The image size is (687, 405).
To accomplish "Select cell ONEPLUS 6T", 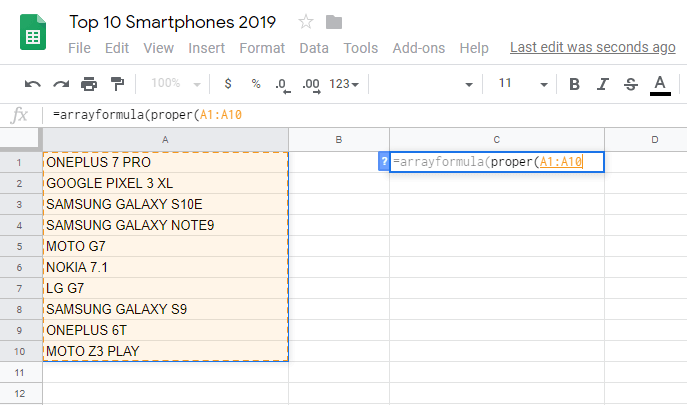I will tap(165, 330).
